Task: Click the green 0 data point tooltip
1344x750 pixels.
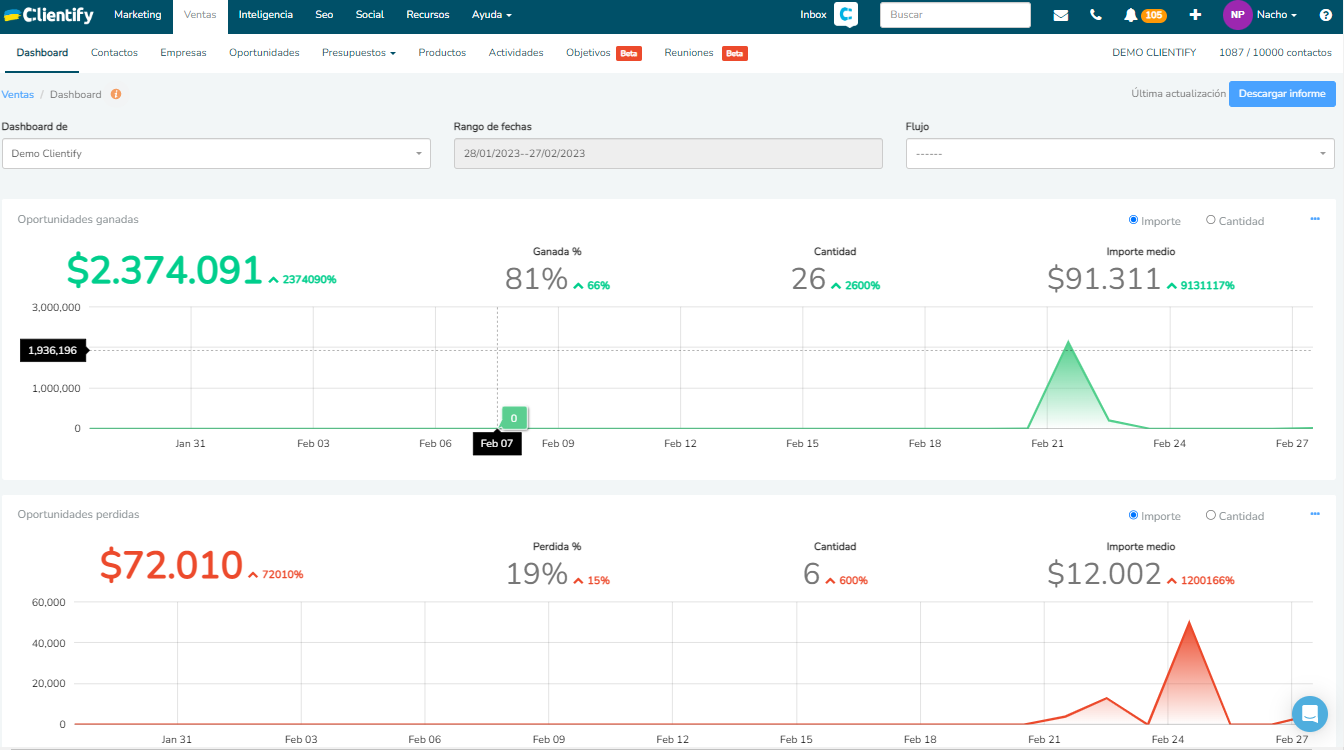Action: point(514,418)
